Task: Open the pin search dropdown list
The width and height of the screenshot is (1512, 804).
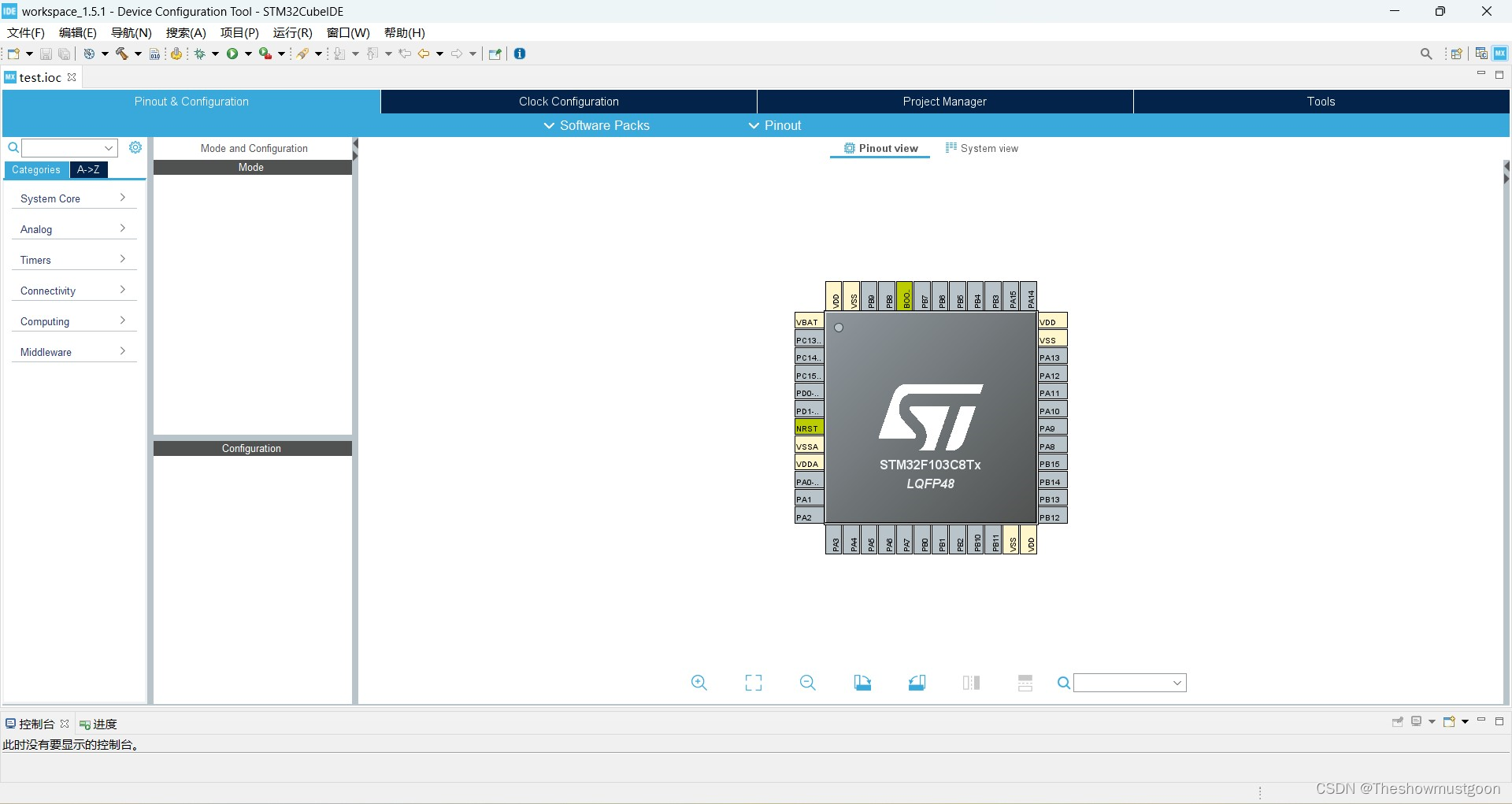Action: 1176,683
